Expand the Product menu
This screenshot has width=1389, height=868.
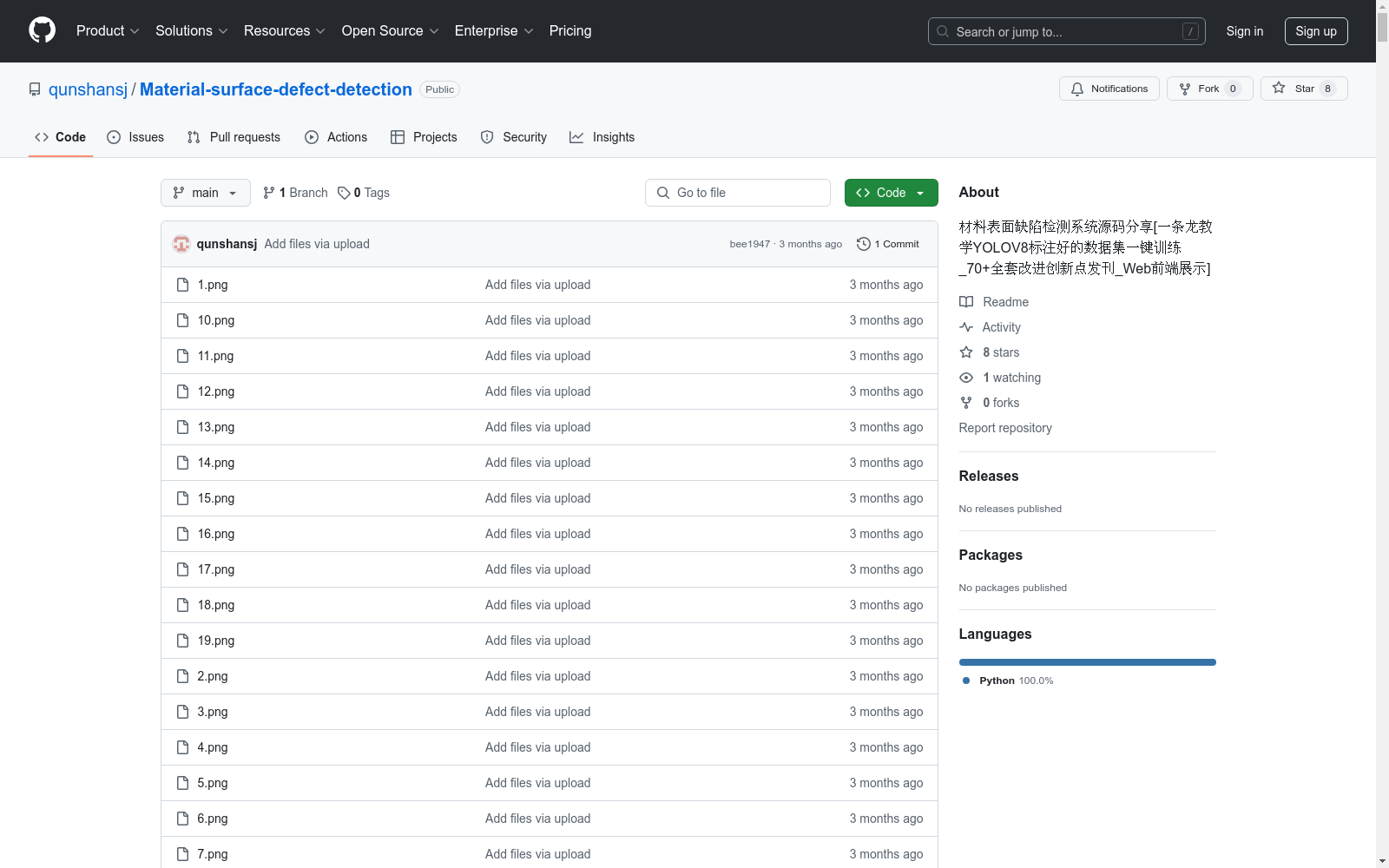click(108, 30)
